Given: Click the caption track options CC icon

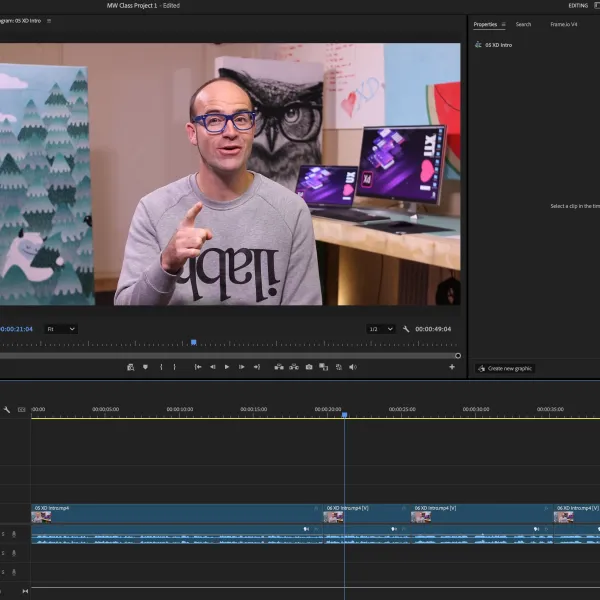Looking at the screenshot, I should (x=21, y=409).
